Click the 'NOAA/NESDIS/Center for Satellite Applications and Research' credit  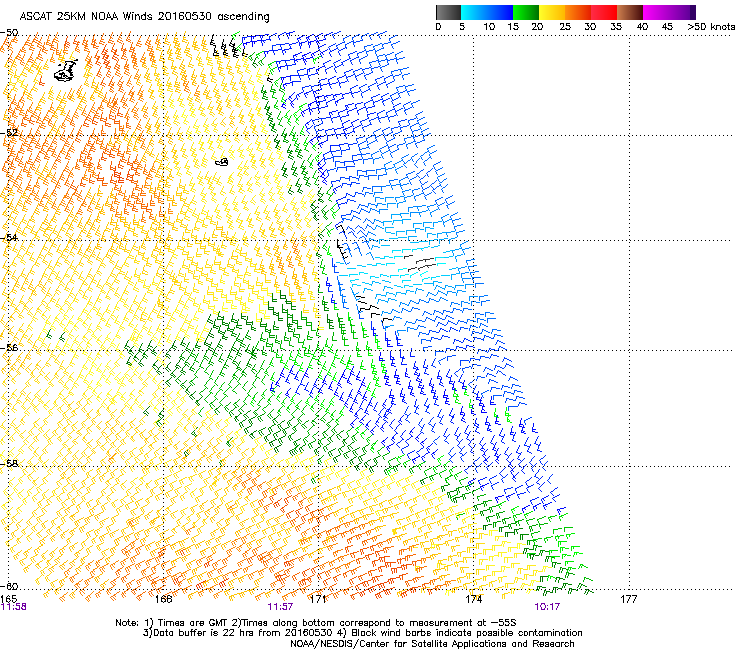point(432,644)
